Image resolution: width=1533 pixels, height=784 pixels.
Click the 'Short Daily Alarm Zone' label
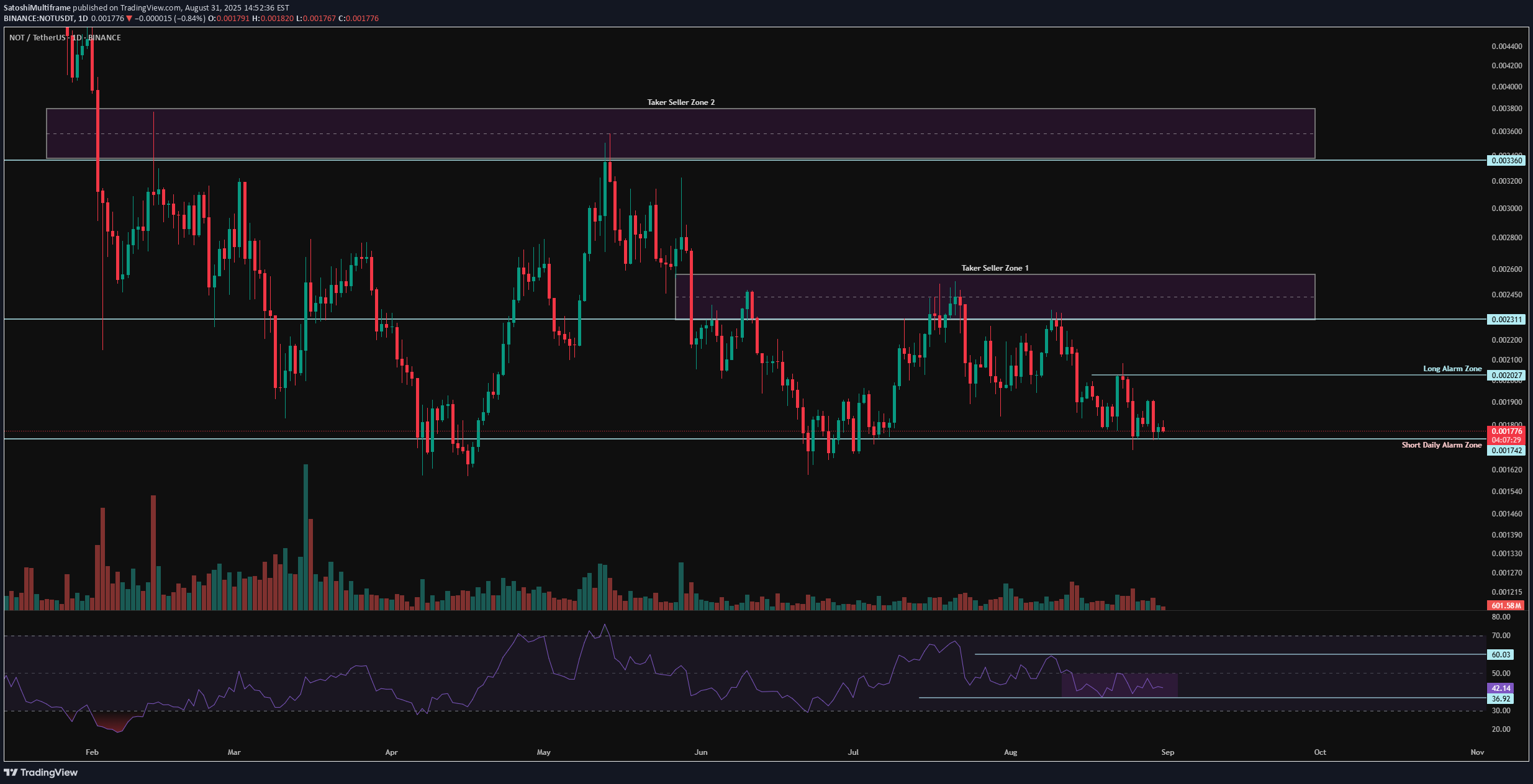point(1442,445)
